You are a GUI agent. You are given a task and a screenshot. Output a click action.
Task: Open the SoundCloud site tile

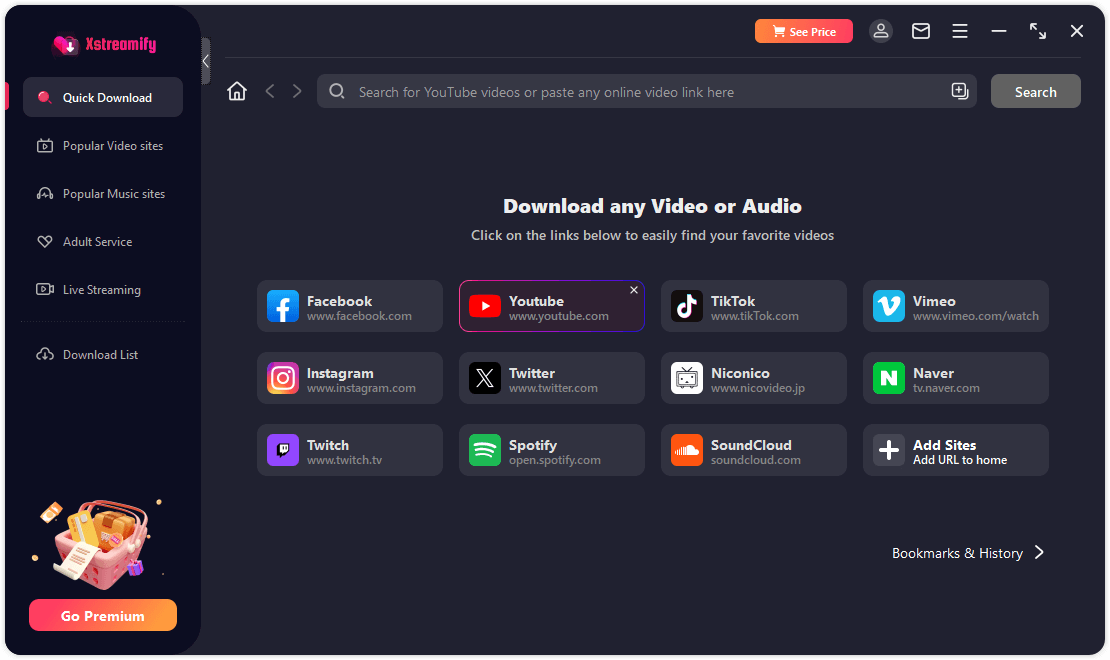click(753, 450)
